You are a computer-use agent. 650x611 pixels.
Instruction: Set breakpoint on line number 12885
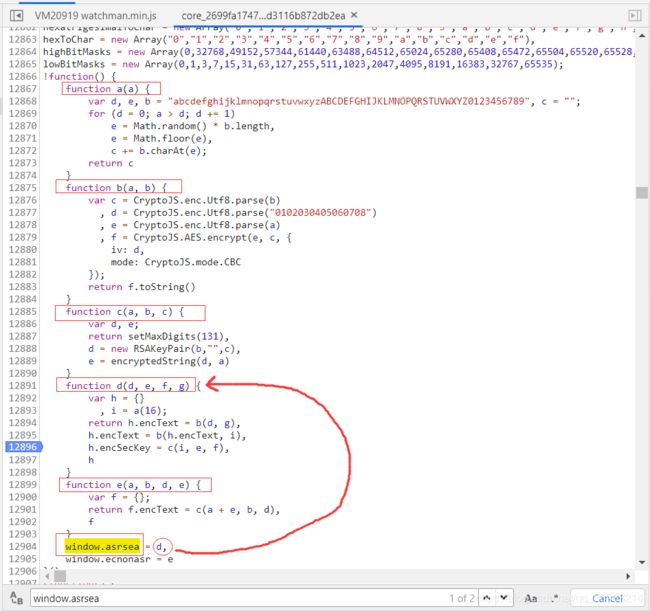[23, 311]
